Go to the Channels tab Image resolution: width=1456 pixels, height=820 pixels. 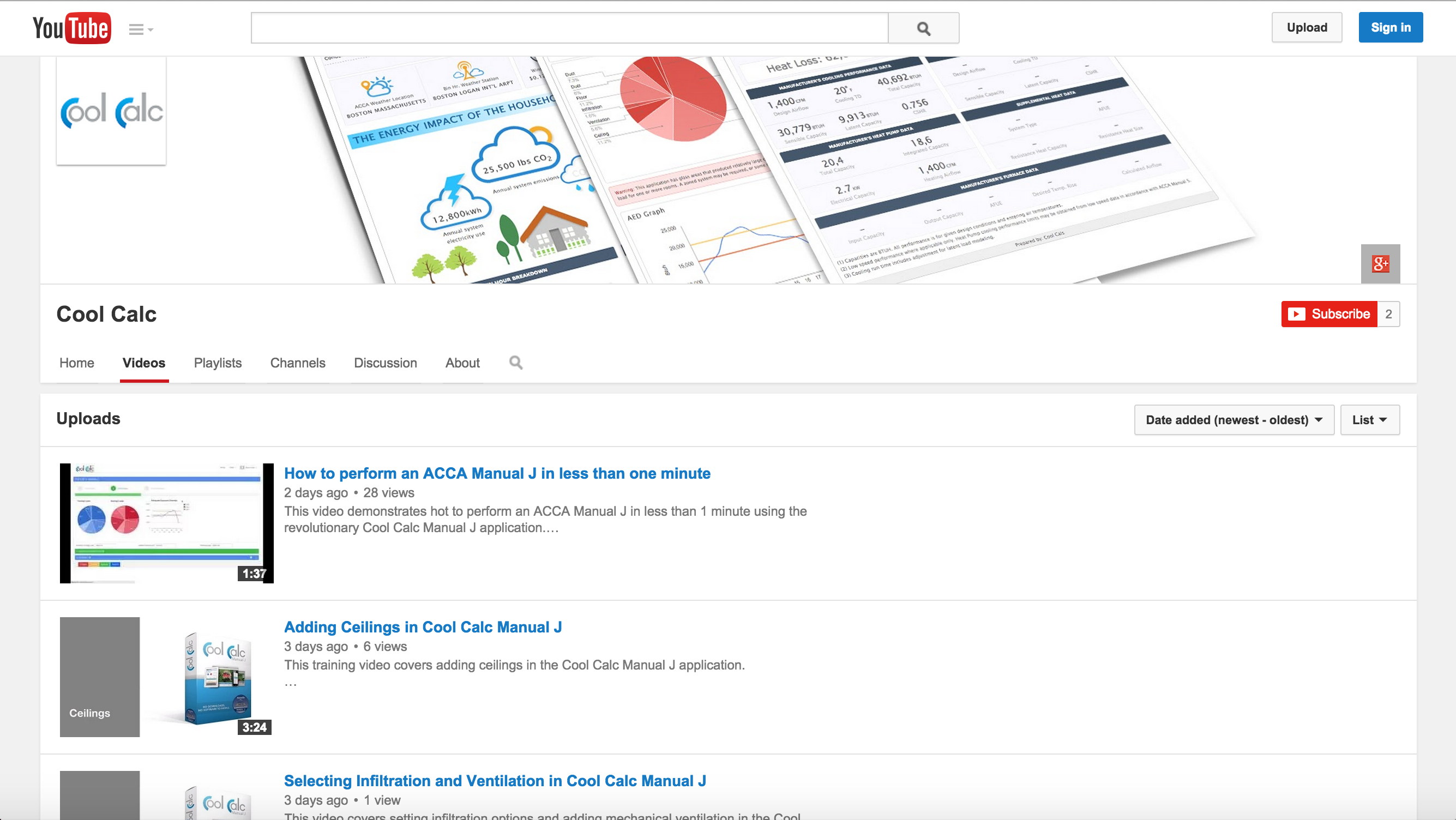[x=298, y=363]
